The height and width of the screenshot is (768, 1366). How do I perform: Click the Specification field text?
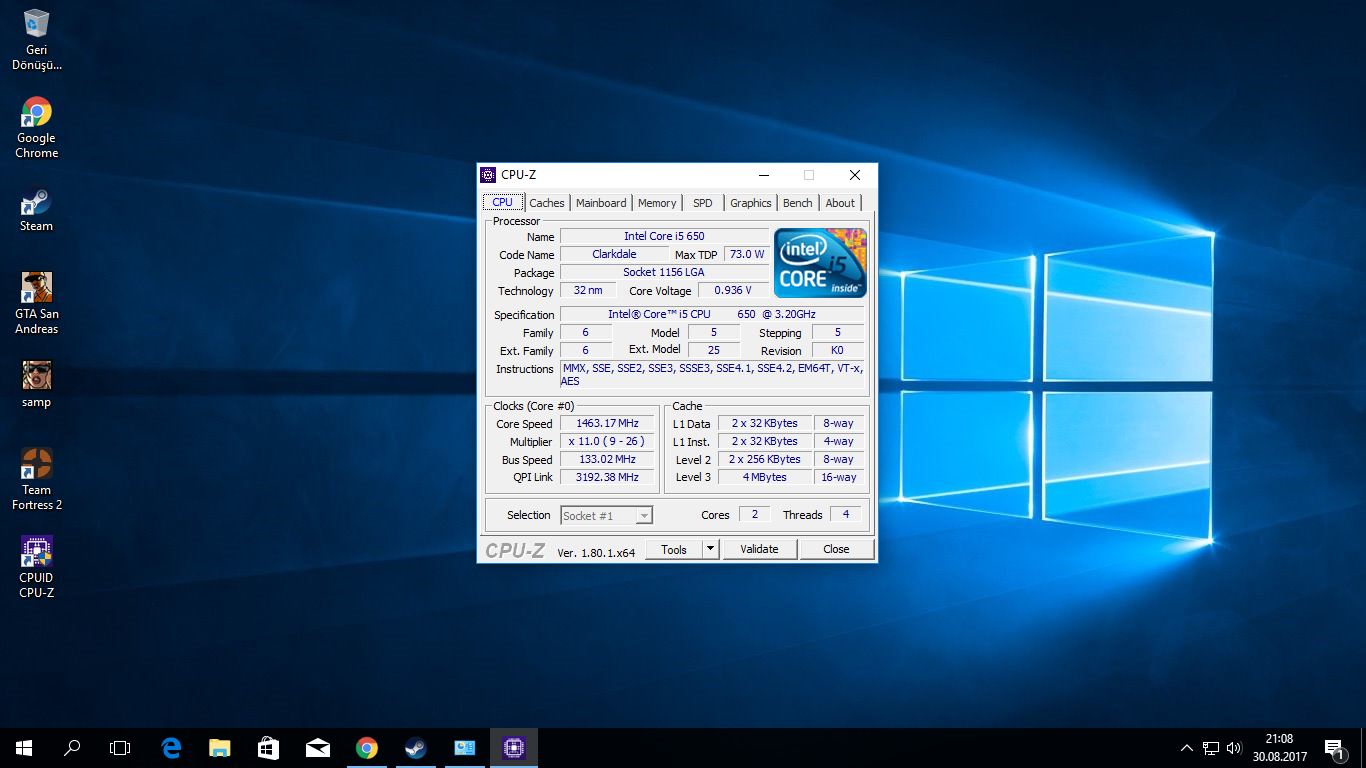712,314
